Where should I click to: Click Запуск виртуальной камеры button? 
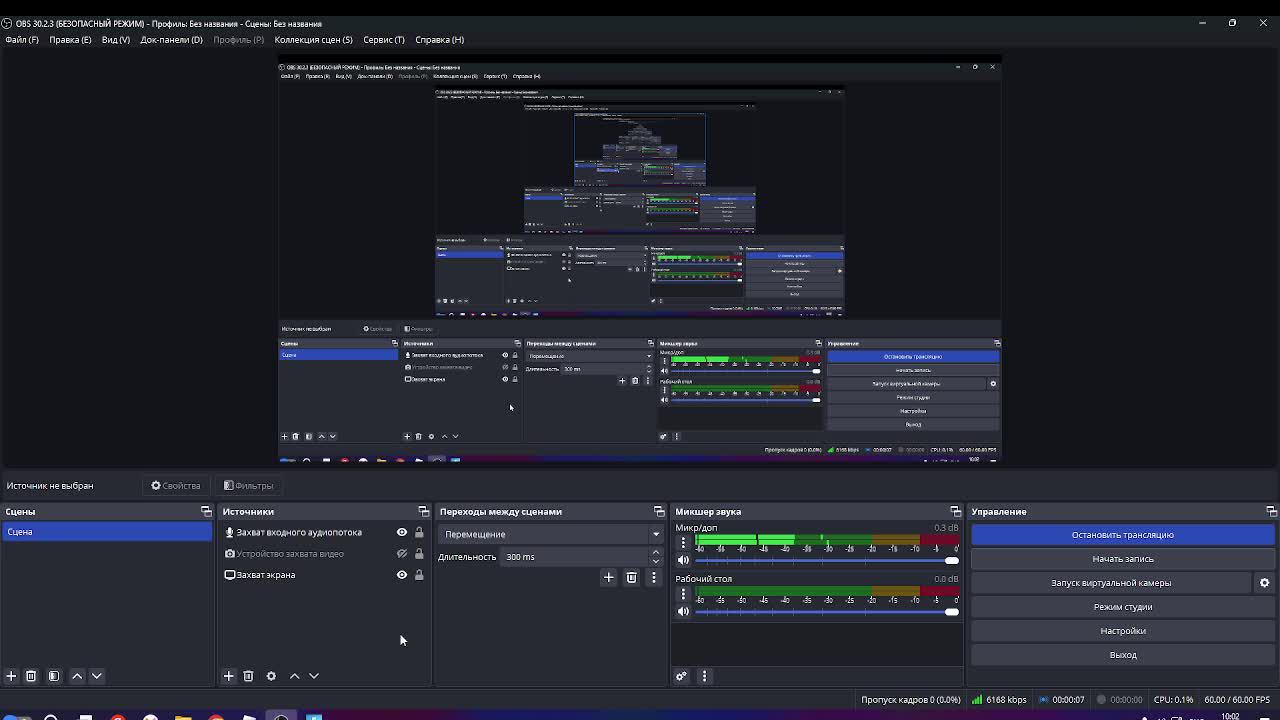click(1111, 583)
